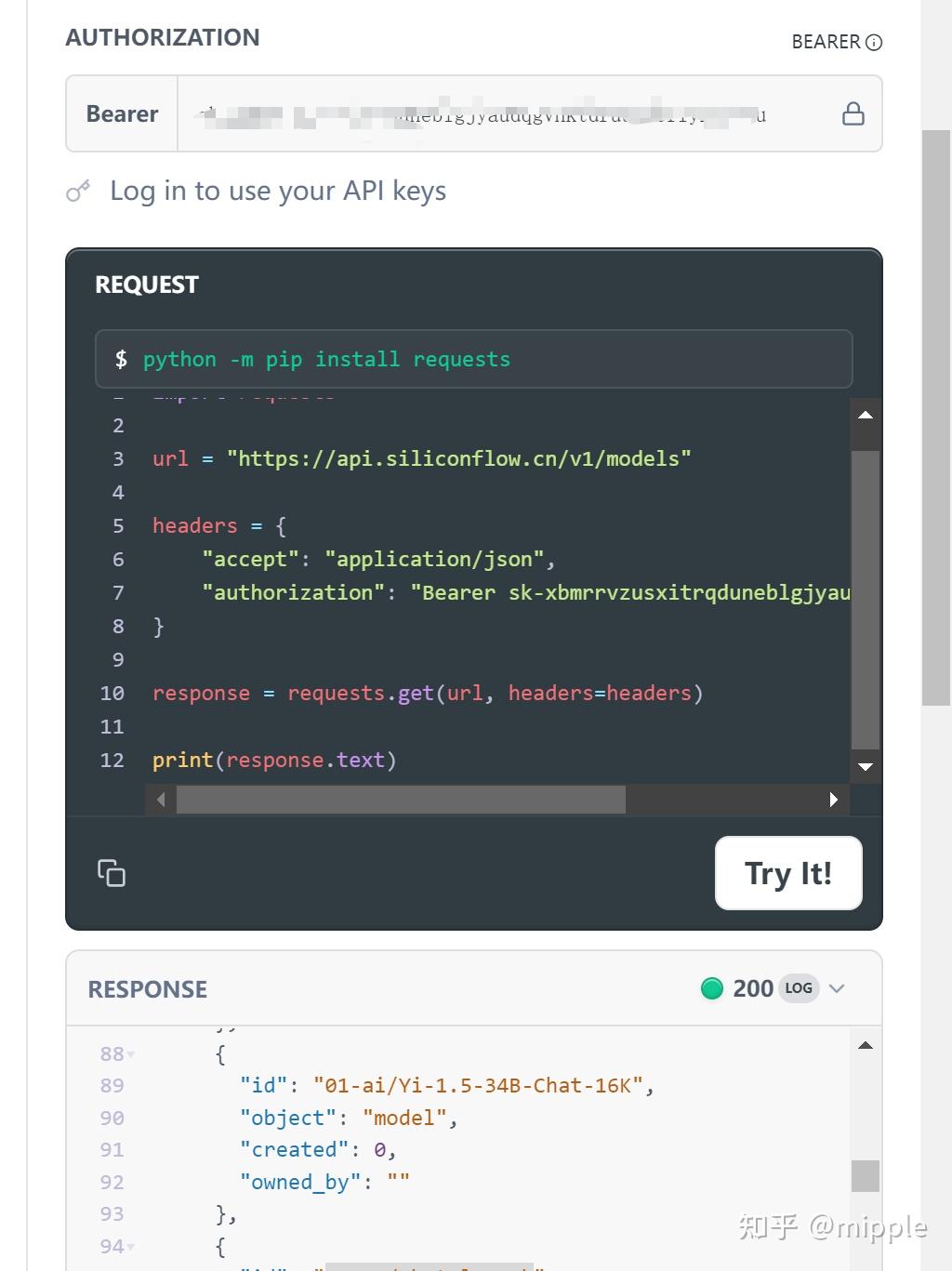The image size is (952, 1271).
Task: Click the AUTHORIZATION section header
Action: pos(162,37)
